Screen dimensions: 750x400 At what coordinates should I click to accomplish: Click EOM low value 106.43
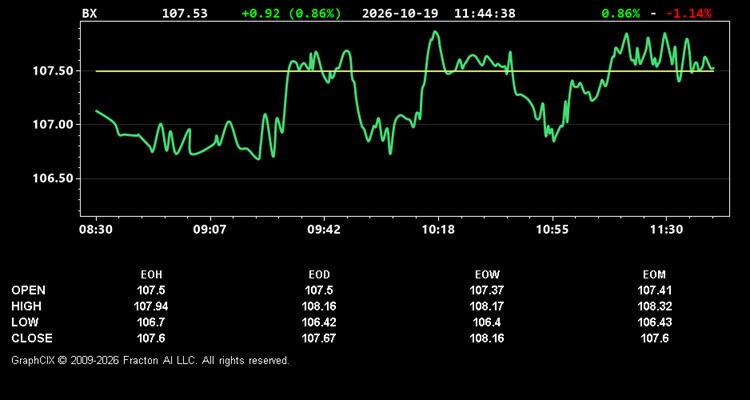654,322
